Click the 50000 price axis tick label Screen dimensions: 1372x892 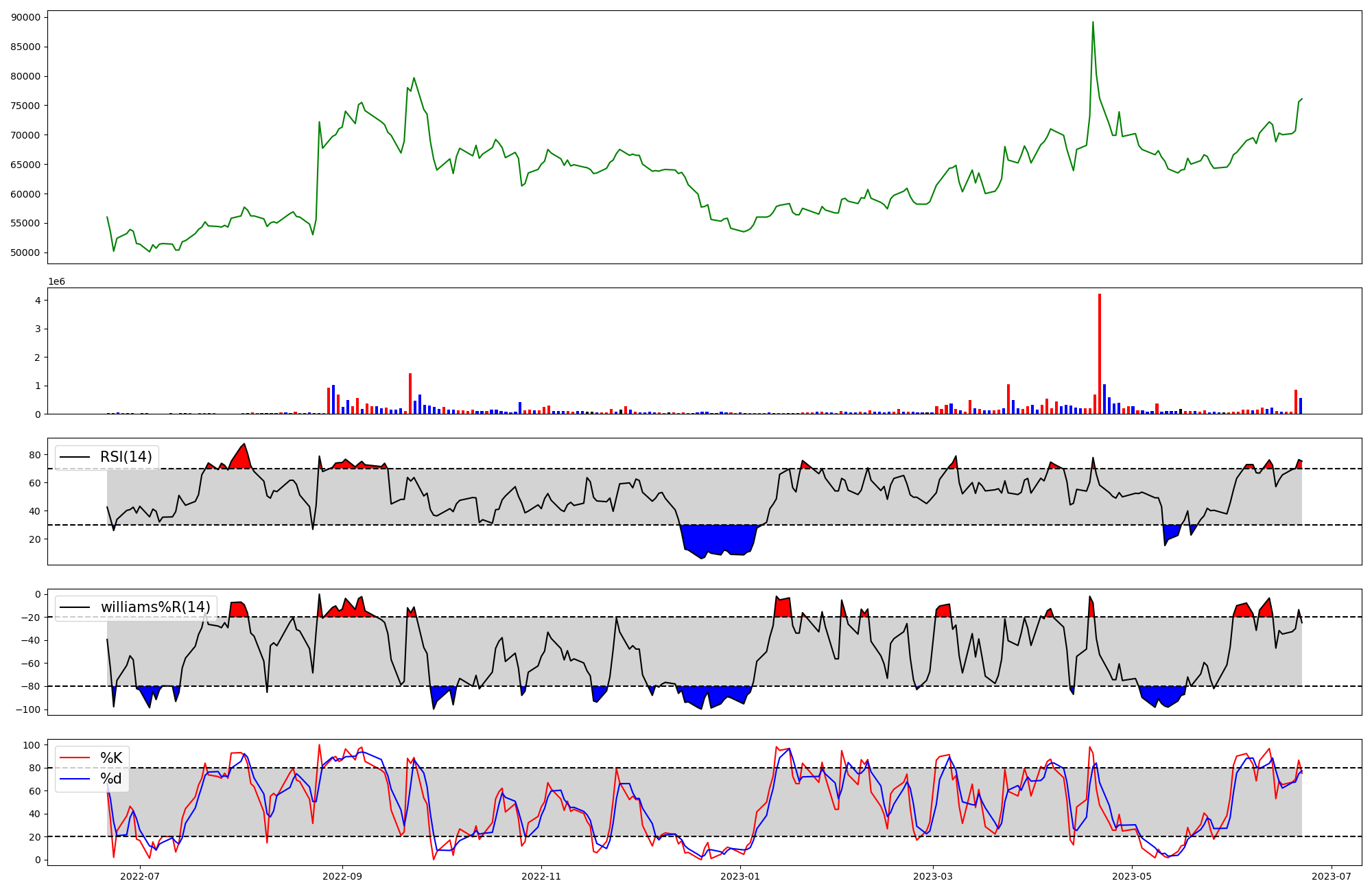pyautogui.click(x=25, y=253)
